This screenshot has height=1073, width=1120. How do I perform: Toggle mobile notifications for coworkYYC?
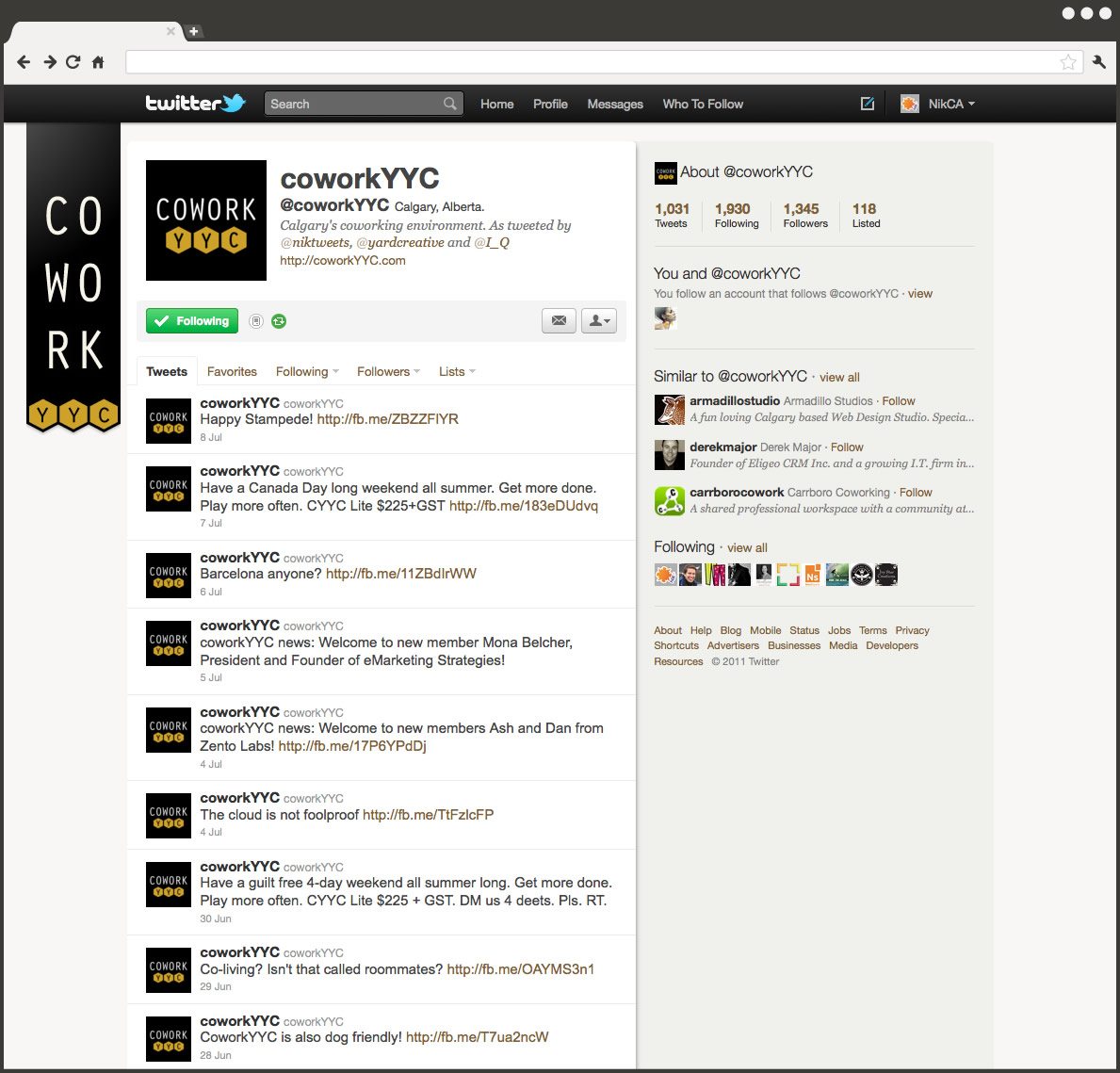point(255,321)
